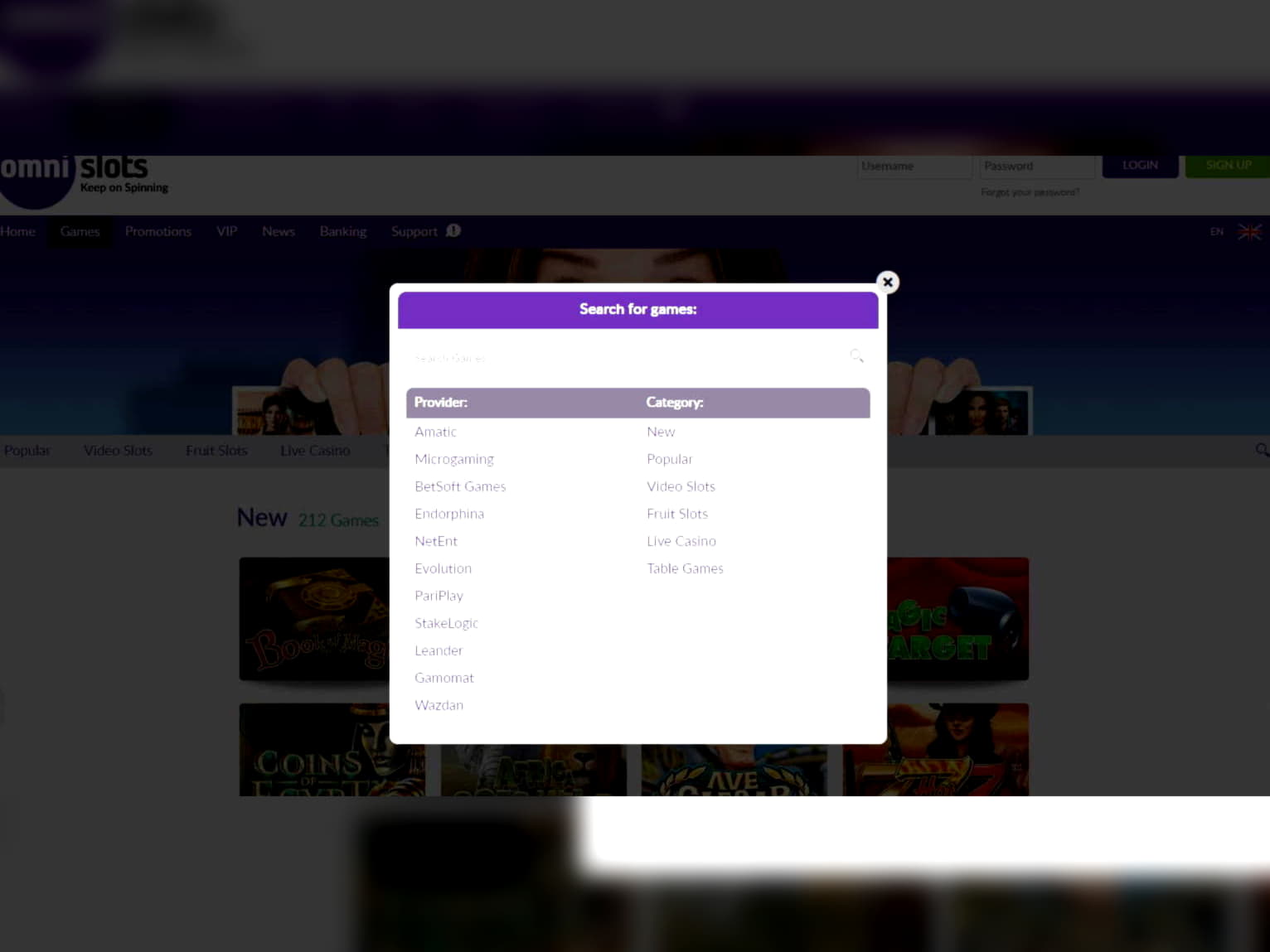Open the News menu item

coord(279,231)
